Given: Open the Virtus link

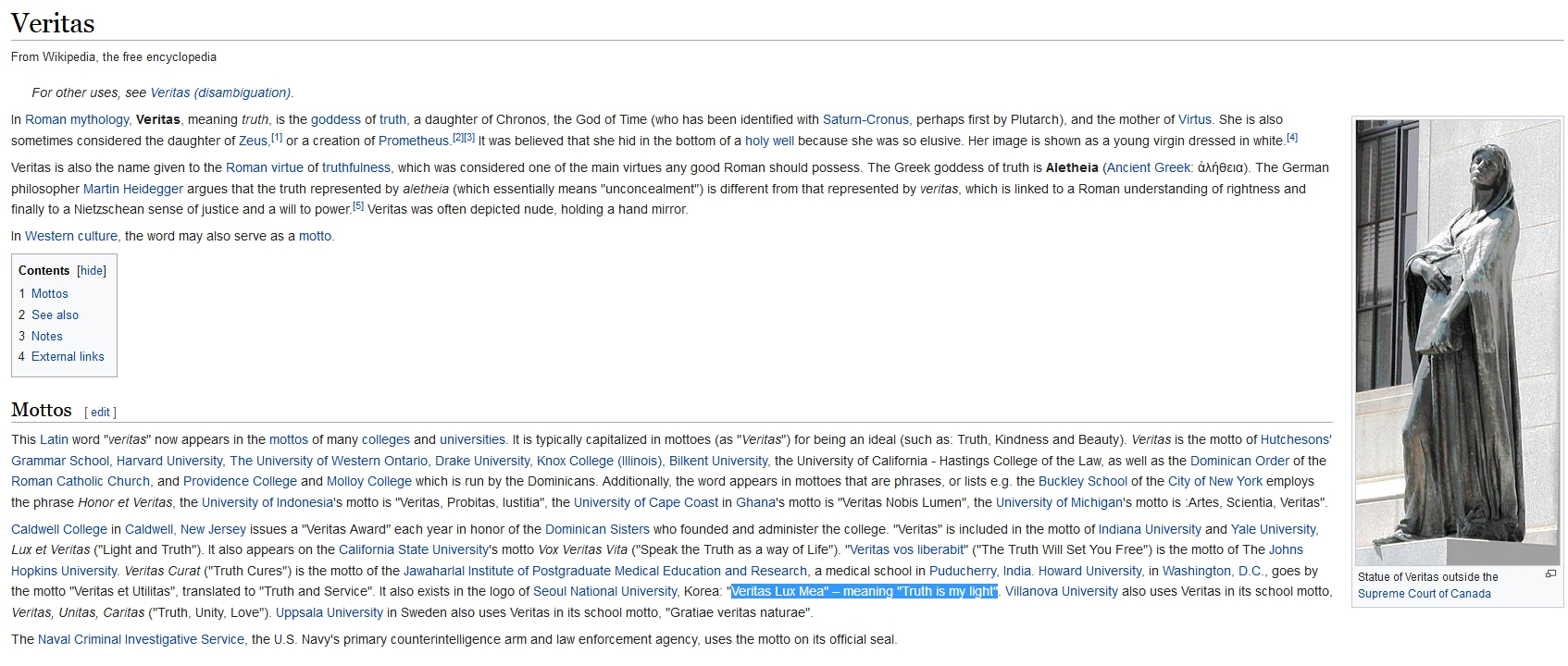Looking at the screenshot, I should click(1194, 120).
